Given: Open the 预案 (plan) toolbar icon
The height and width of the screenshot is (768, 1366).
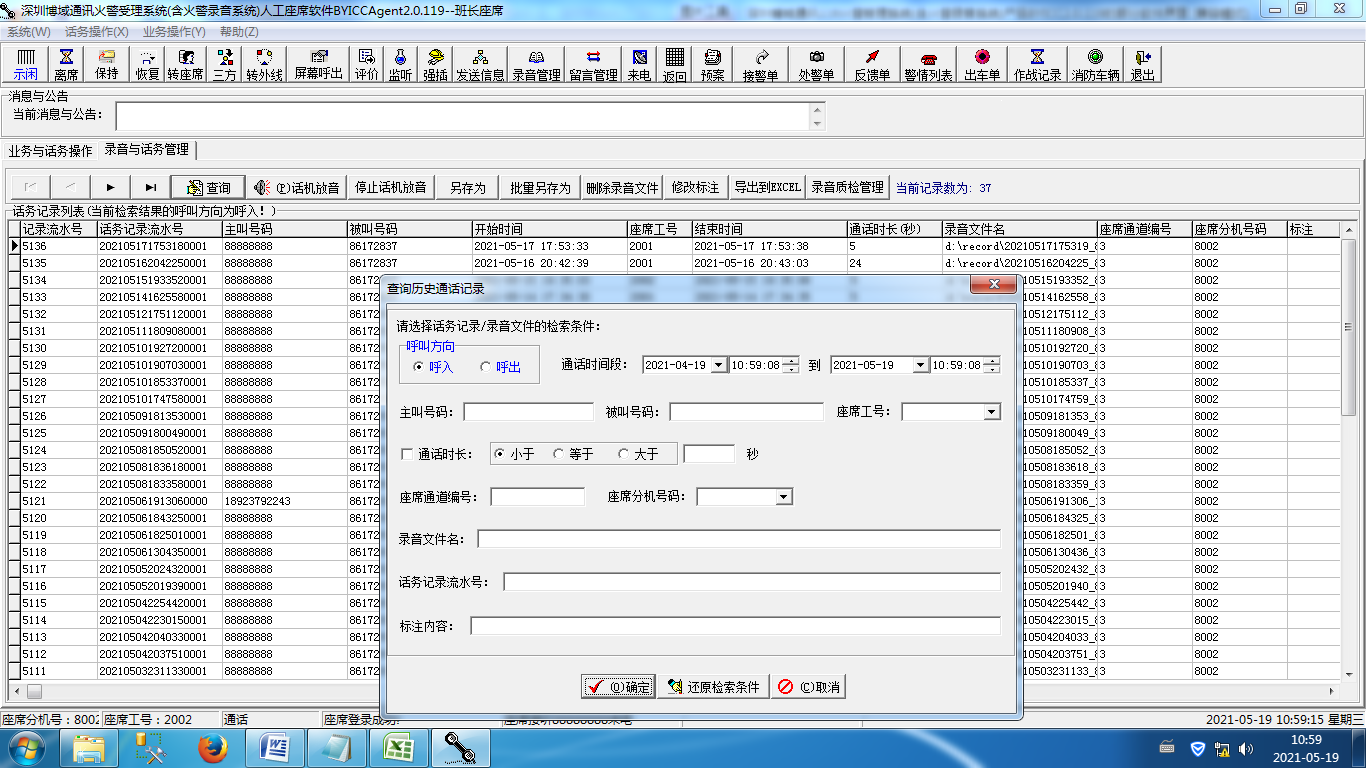Looking at the screenshot, I should point(712,65).
